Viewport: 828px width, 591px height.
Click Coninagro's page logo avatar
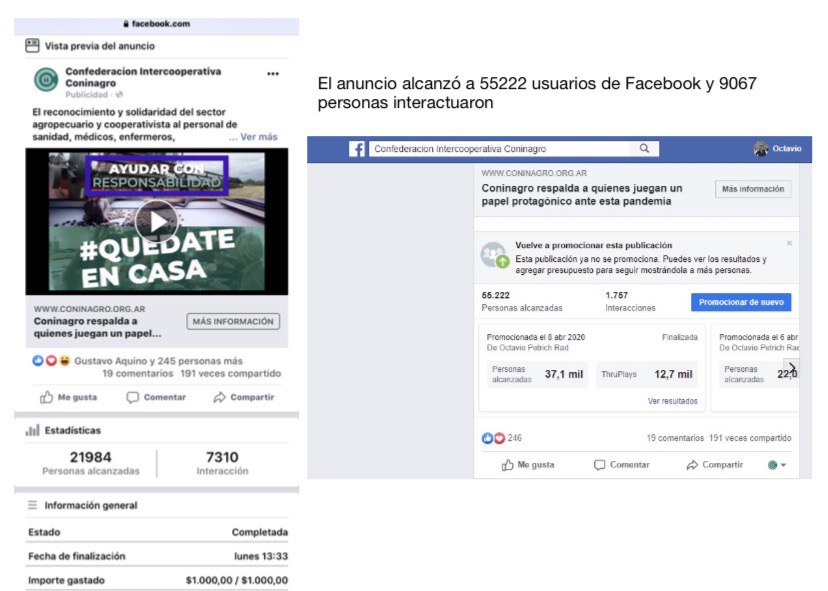coord(46,80)
